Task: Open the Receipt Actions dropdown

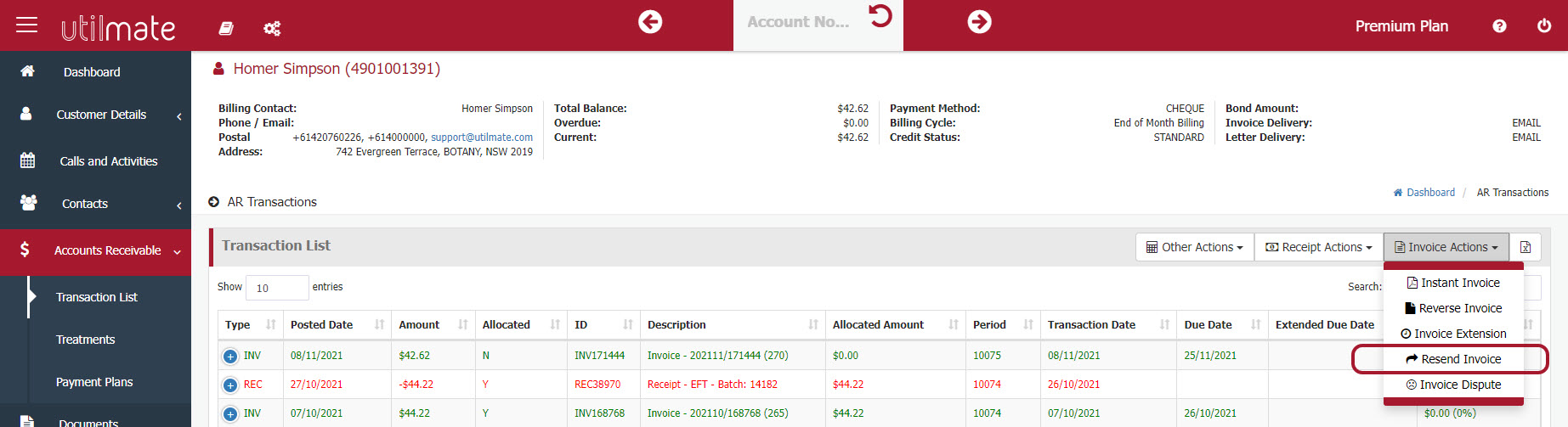Action: pyautogui.click(x=1318, y=247)
